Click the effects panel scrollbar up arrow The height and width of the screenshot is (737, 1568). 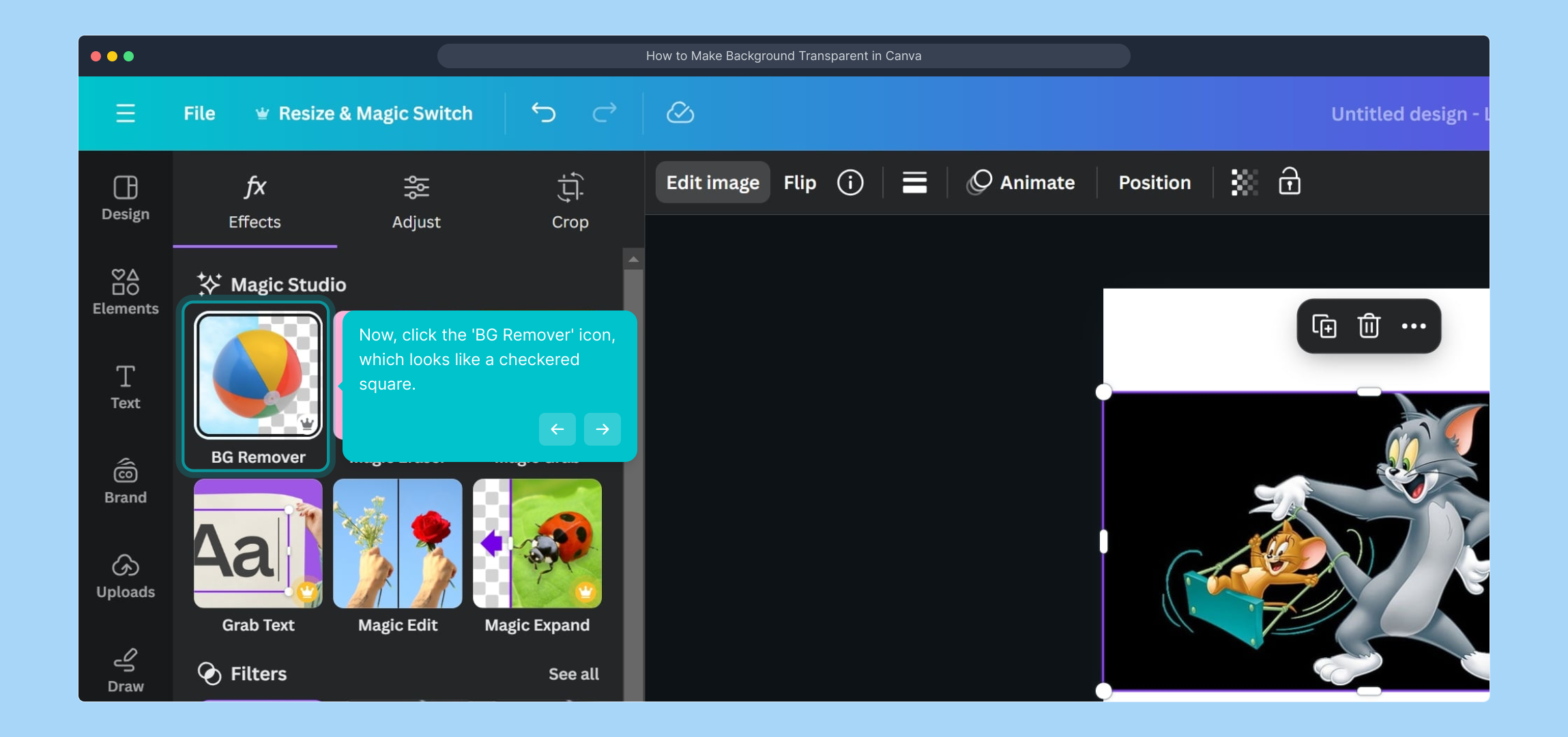[633, 259]
